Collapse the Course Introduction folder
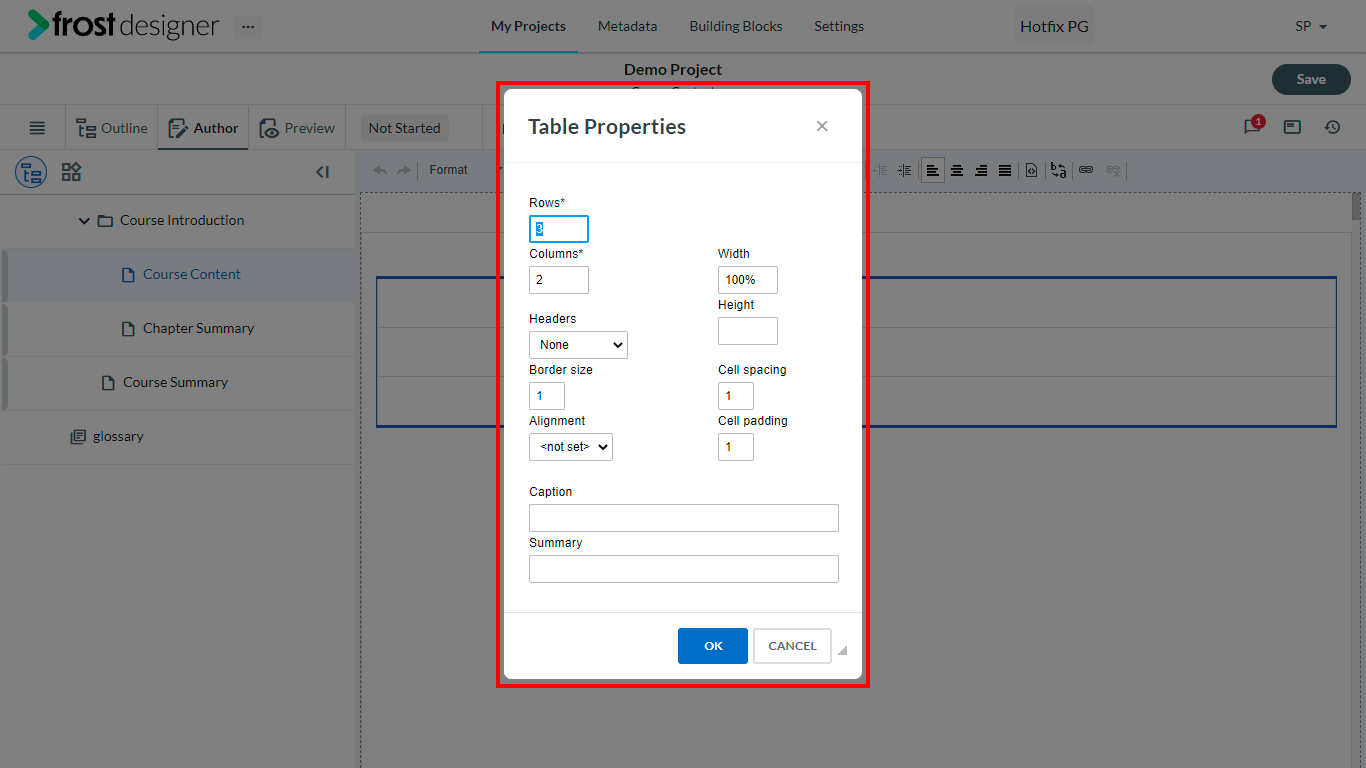 pyautogui.click(x=84, y=221)
